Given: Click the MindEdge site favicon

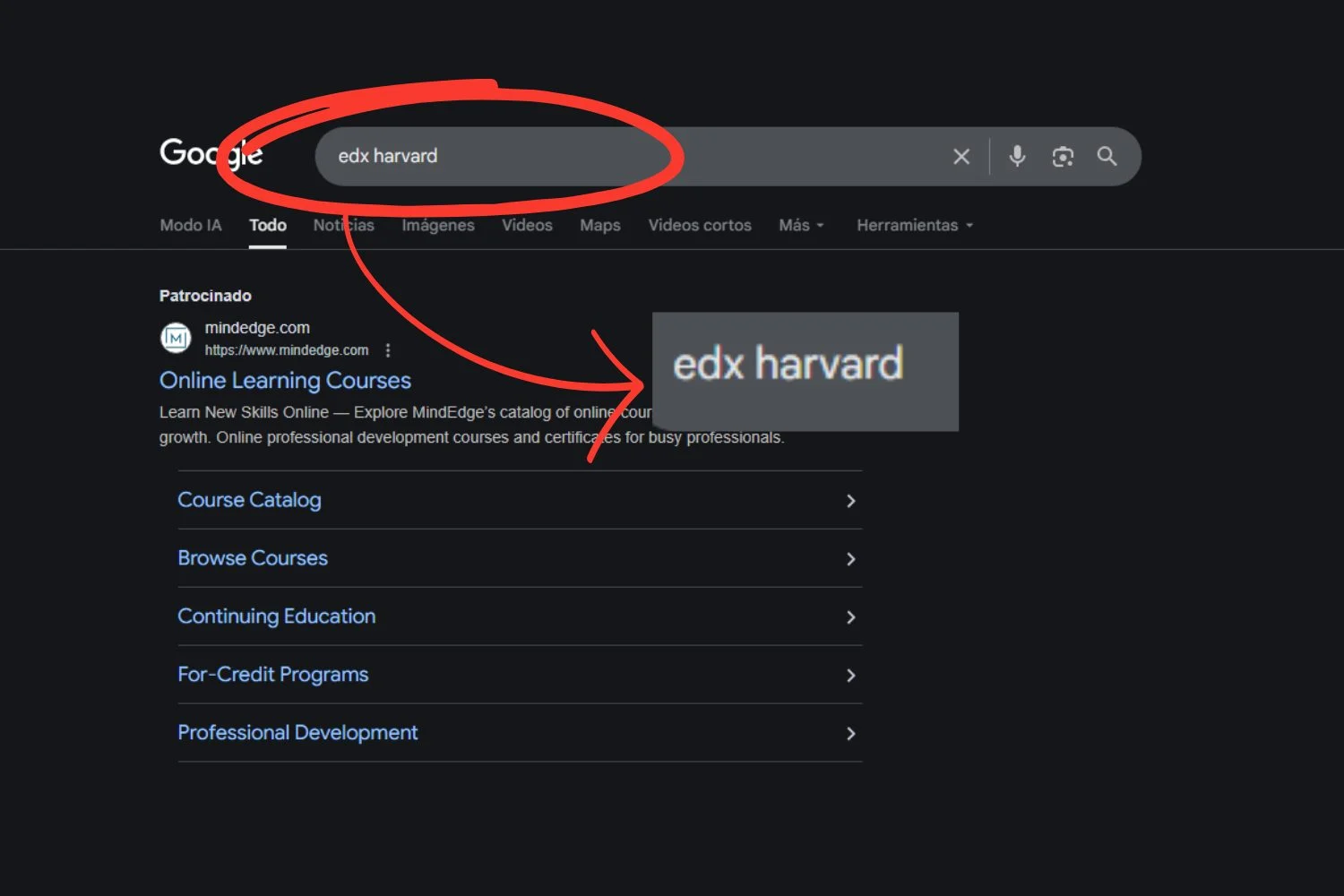Looking at the screenshot, I should pos(176,338).
